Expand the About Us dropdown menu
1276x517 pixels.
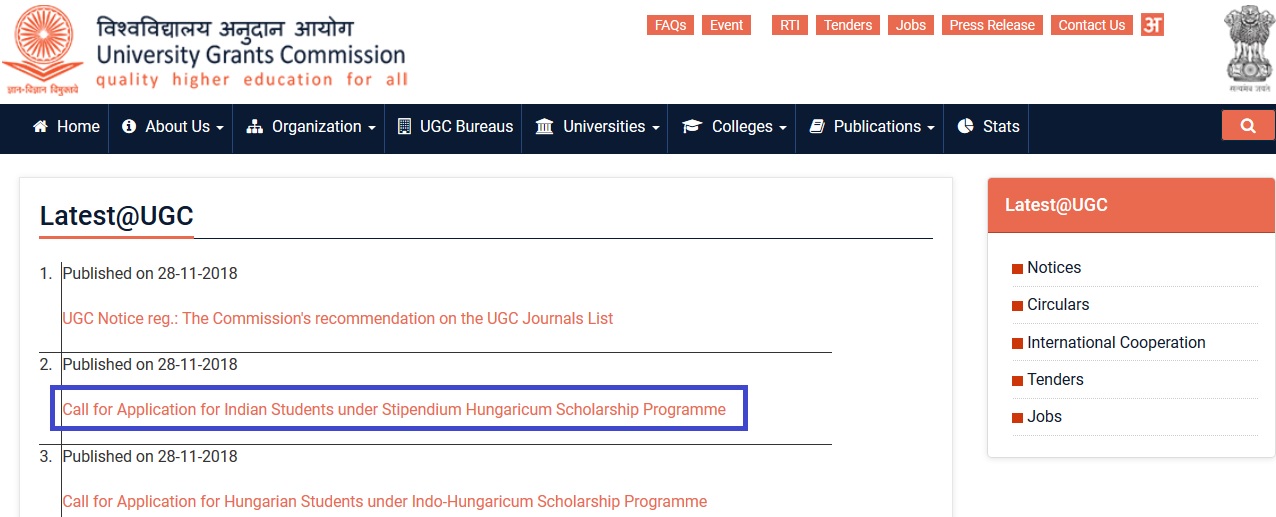(172, 127)
